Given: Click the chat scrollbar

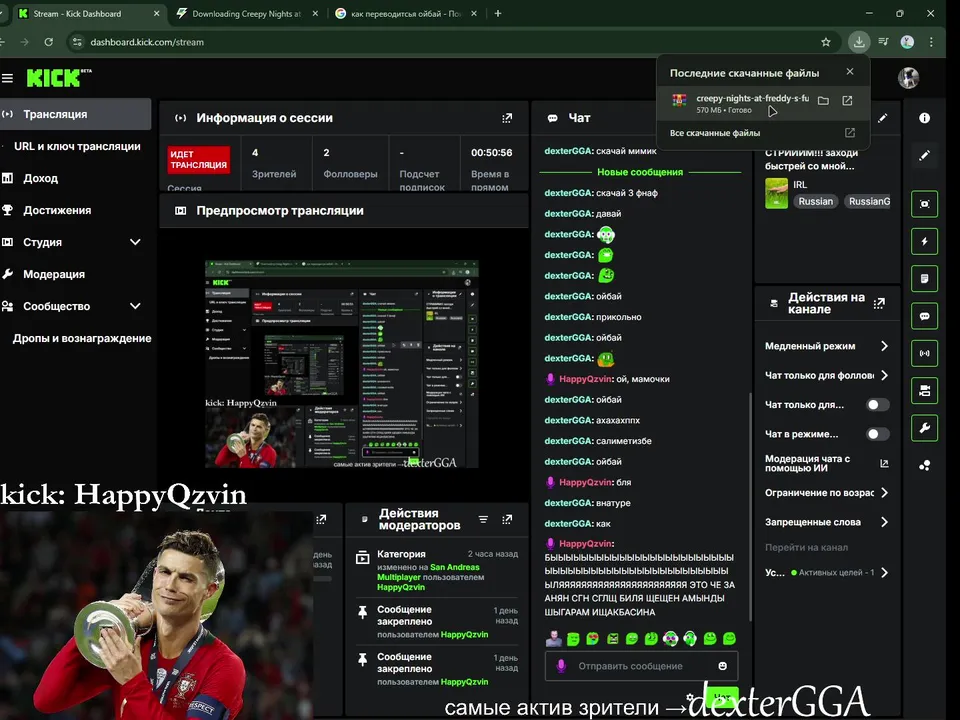Looking at the screenshot, I should click(x=751, y=506).
